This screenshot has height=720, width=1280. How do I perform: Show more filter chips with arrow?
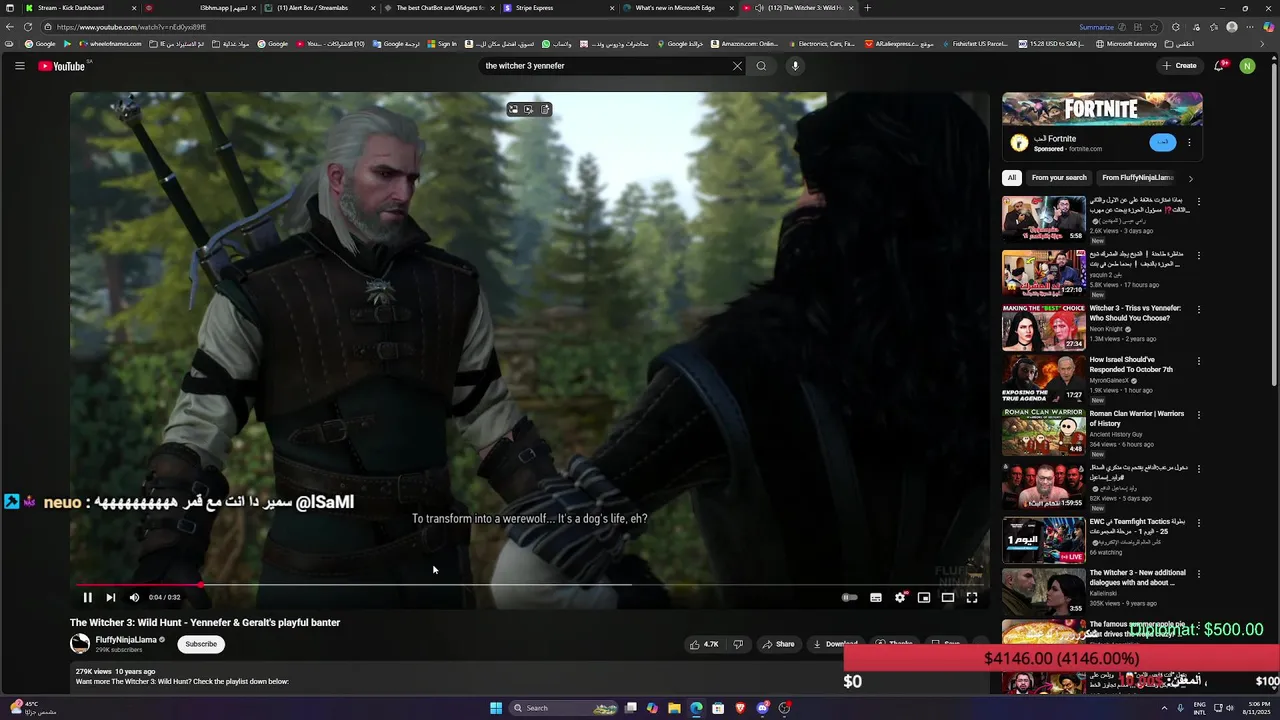(1190, 178)
